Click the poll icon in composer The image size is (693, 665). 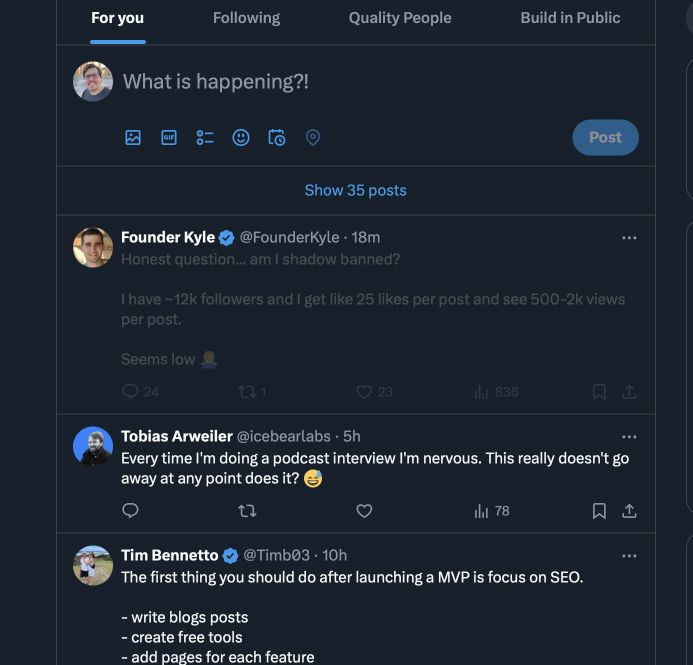(205, 138)
